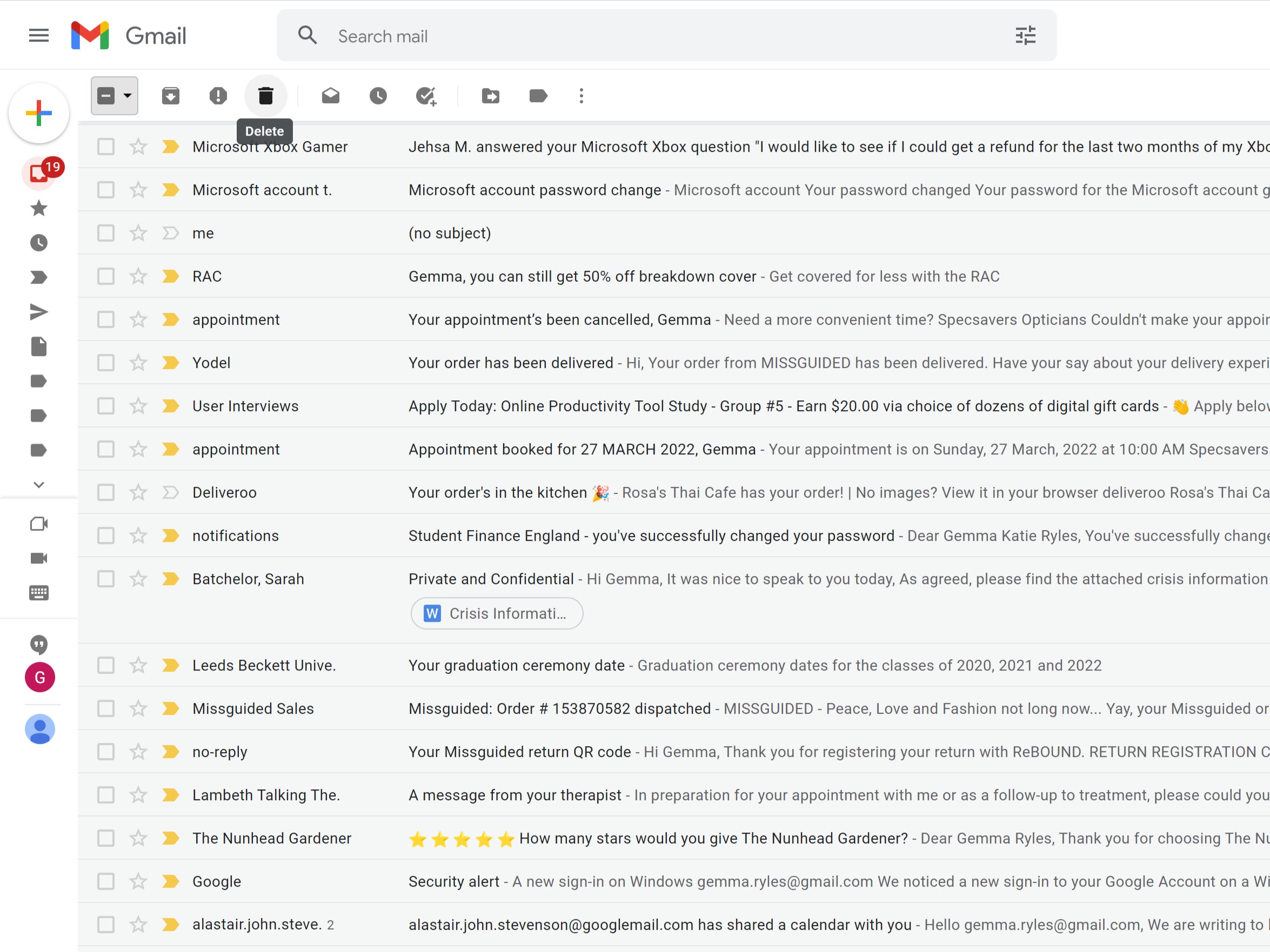This screenshot has width=1270, height=952.
Task: Toggle importance marker on 'me' email
Action: (x=171, y=233)
